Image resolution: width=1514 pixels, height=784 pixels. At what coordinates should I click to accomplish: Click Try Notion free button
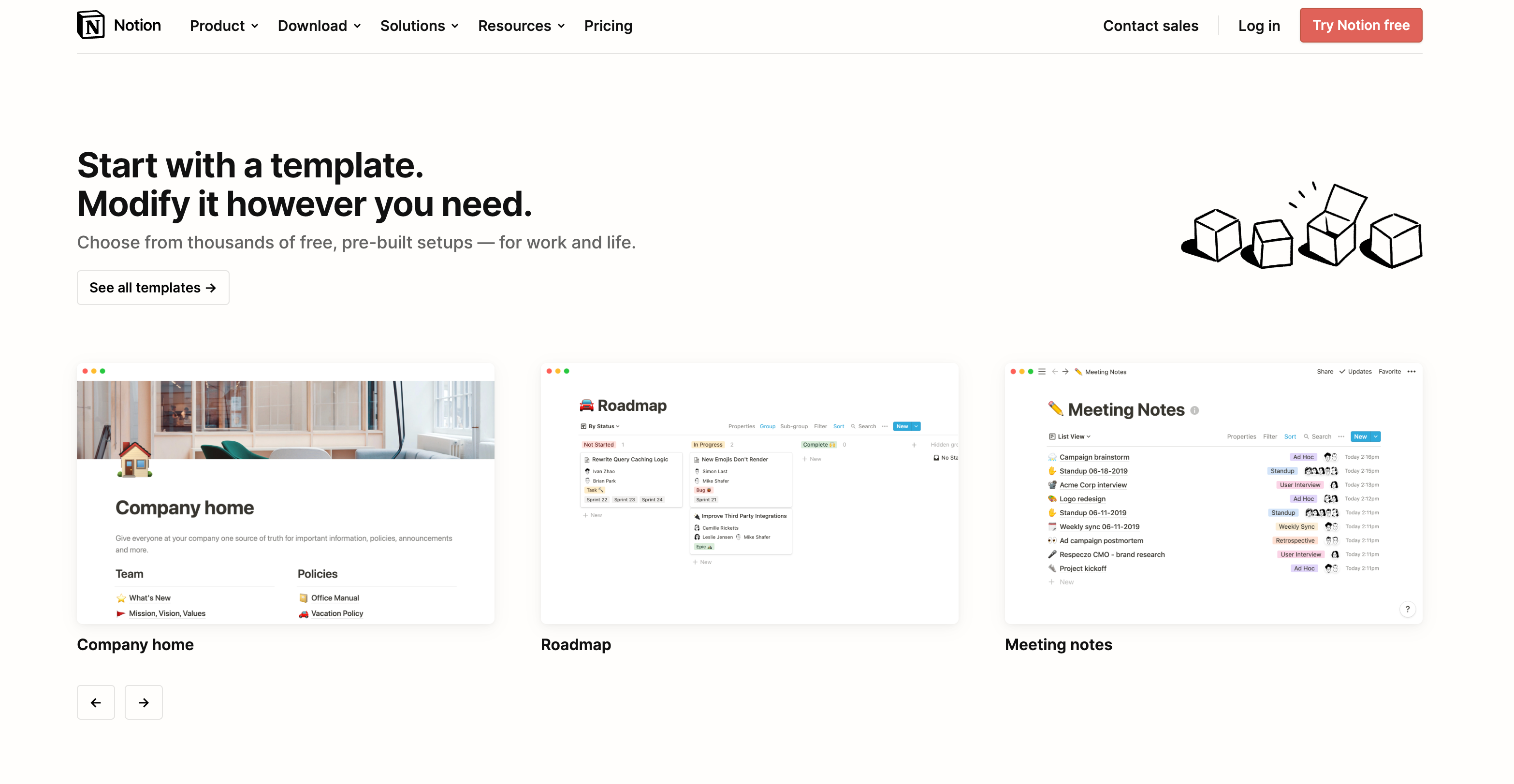point(1361,25)
